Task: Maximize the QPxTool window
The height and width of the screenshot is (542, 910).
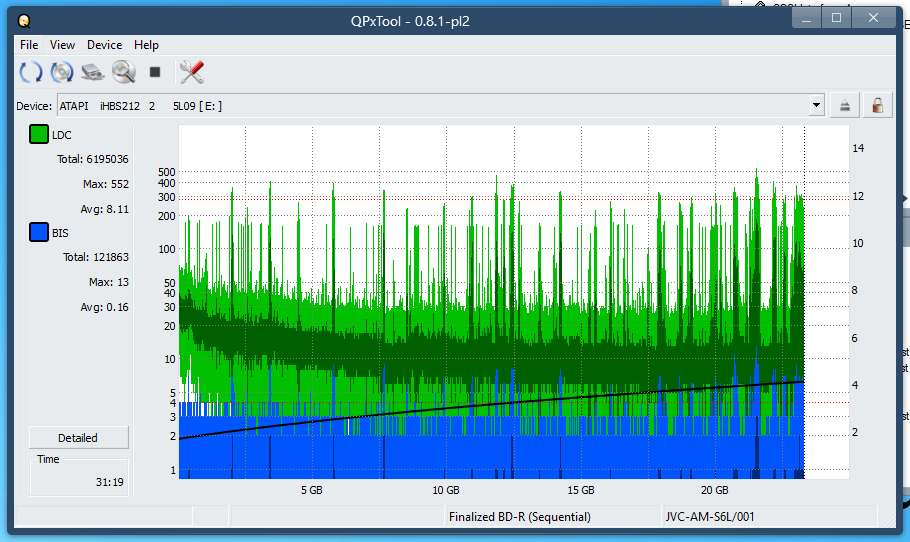Action: (837, 17)
